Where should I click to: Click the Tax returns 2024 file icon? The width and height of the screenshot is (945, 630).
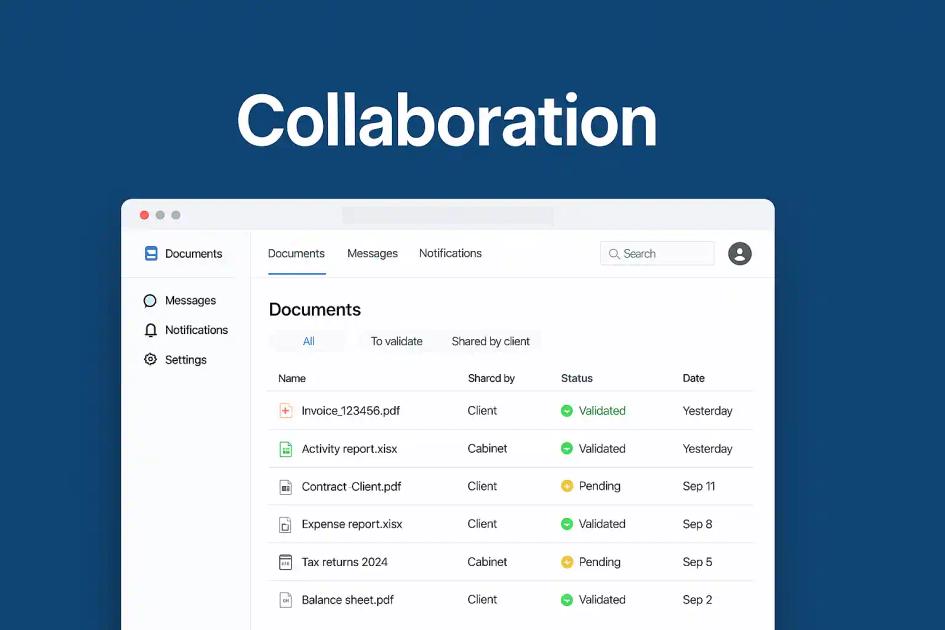click(x=286, y=562)
